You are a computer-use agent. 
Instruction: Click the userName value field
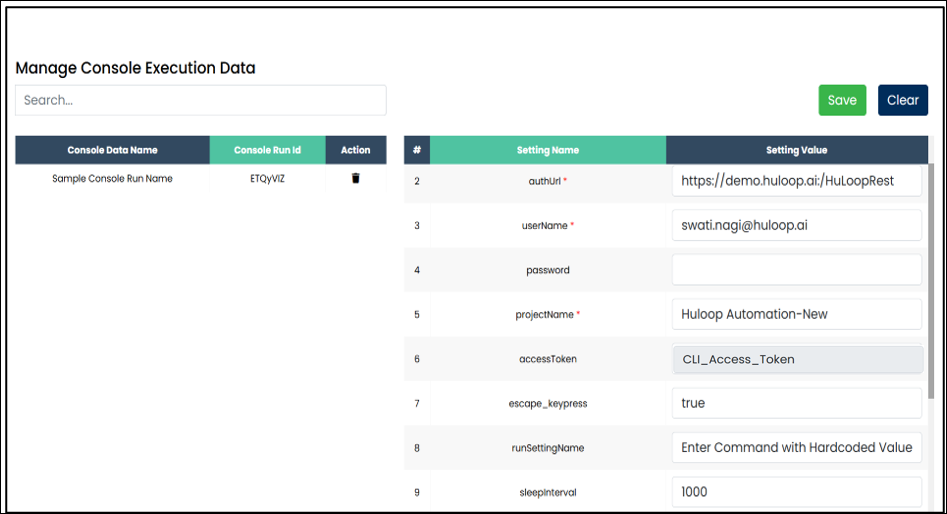coord(796,225)
